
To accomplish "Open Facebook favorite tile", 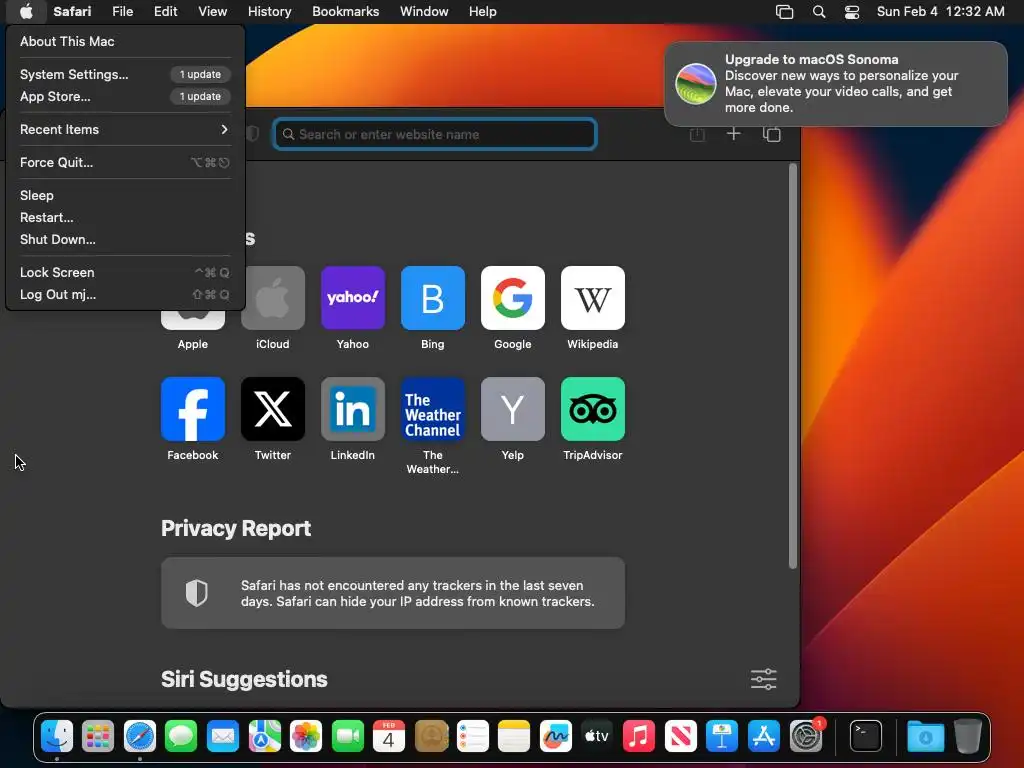I will (193, 409).
